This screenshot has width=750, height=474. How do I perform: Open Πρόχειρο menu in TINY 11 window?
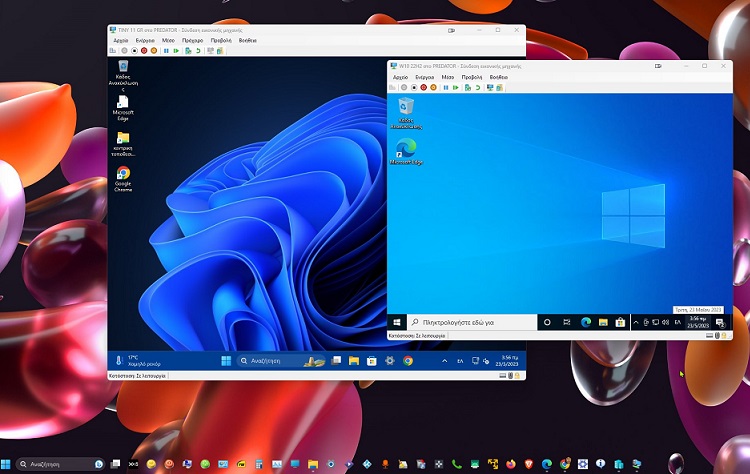click(x=192, y=41)
